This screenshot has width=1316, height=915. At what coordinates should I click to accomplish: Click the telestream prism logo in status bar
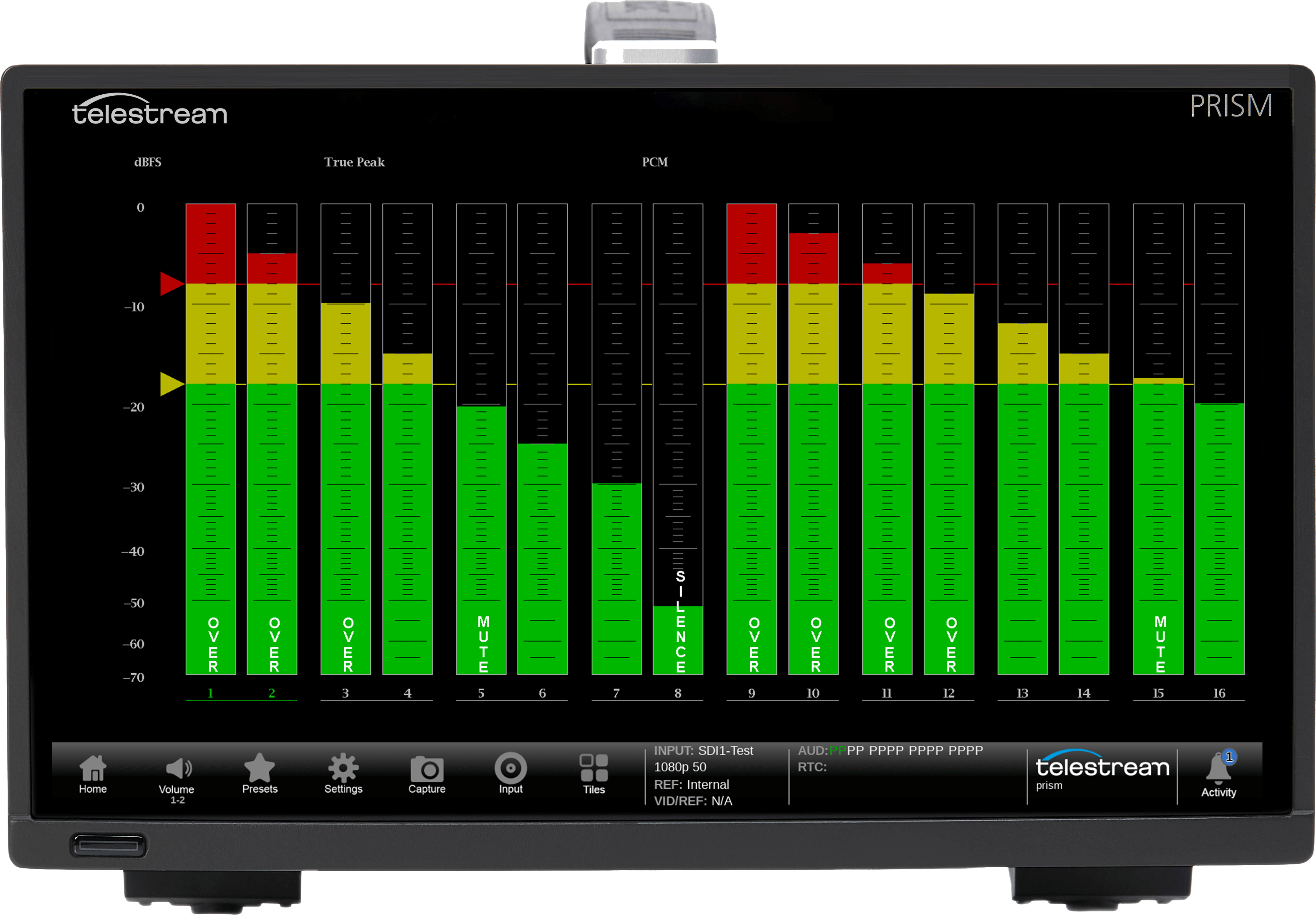(1102, 770)
